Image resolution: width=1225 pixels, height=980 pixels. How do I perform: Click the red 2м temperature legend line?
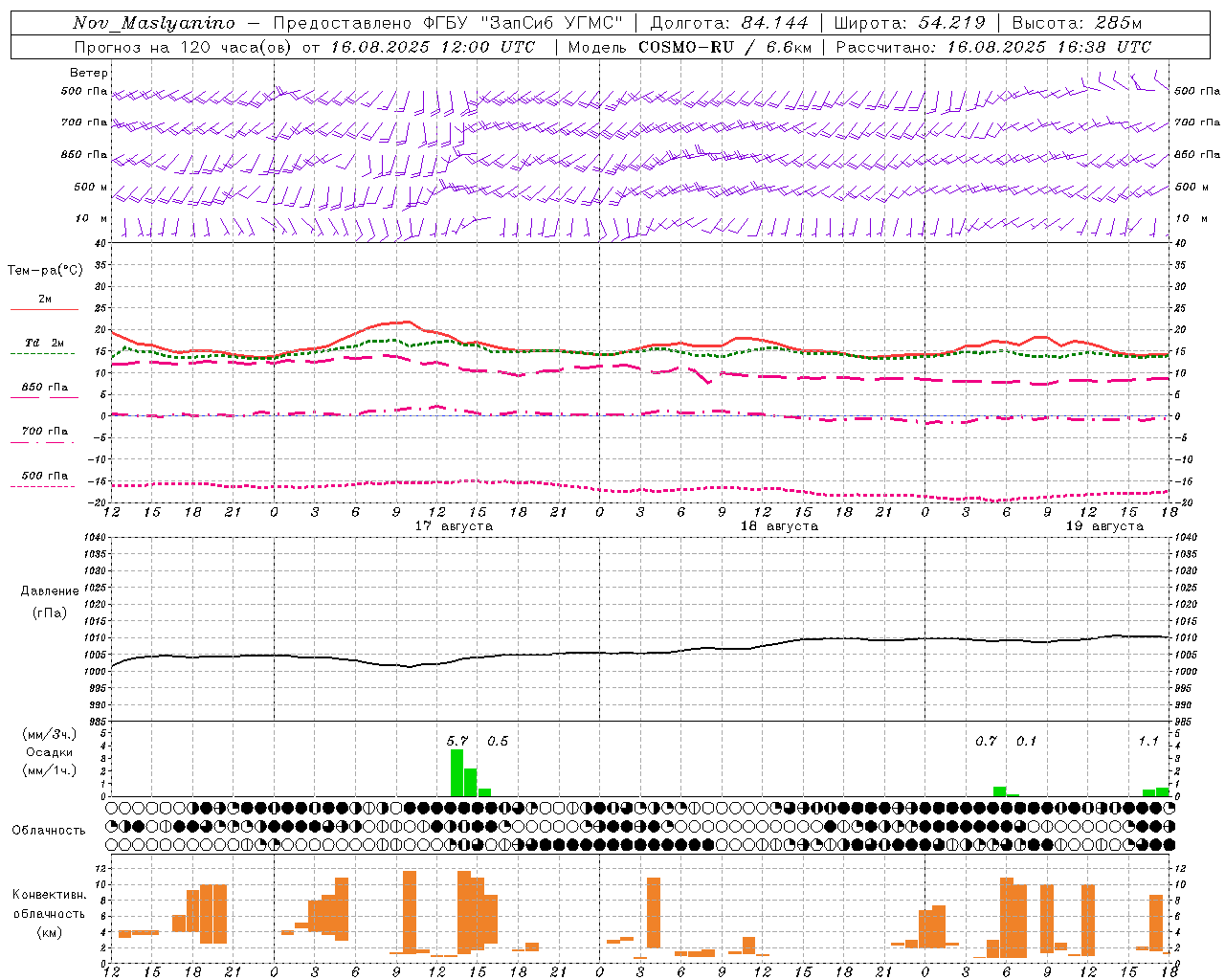(x=44, y=309)
